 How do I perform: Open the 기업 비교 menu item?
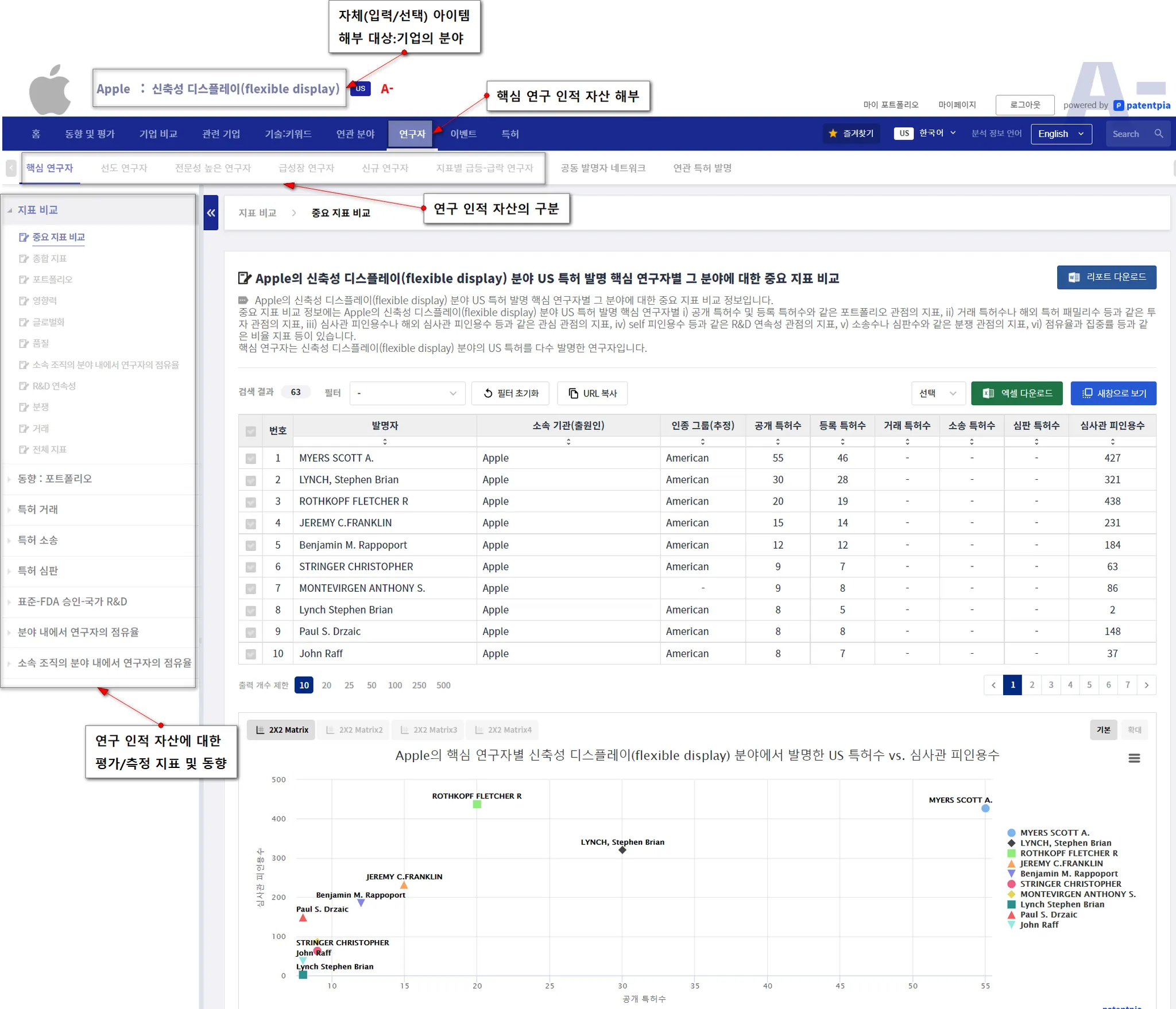click(158, 134)
